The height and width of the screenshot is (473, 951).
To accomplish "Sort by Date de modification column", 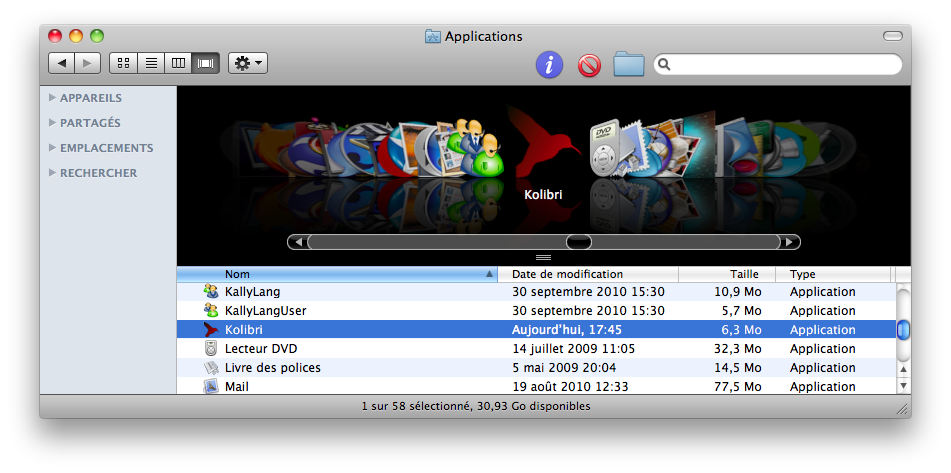I will [588, 274].
